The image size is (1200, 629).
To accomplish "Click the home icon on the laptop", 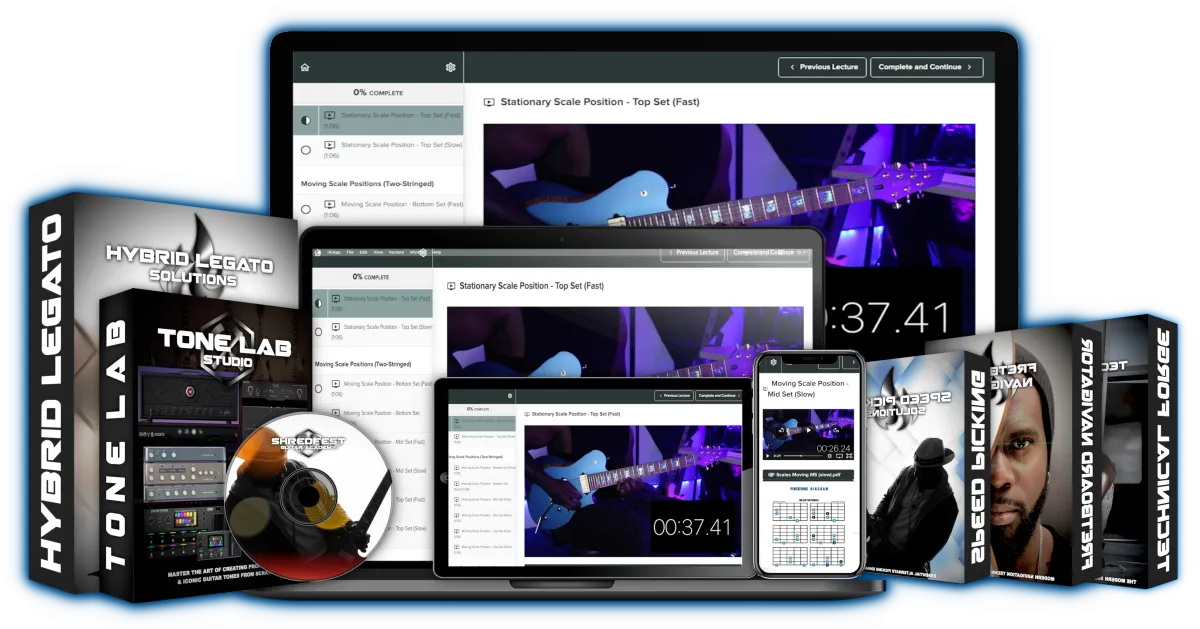I will [318, 252].
